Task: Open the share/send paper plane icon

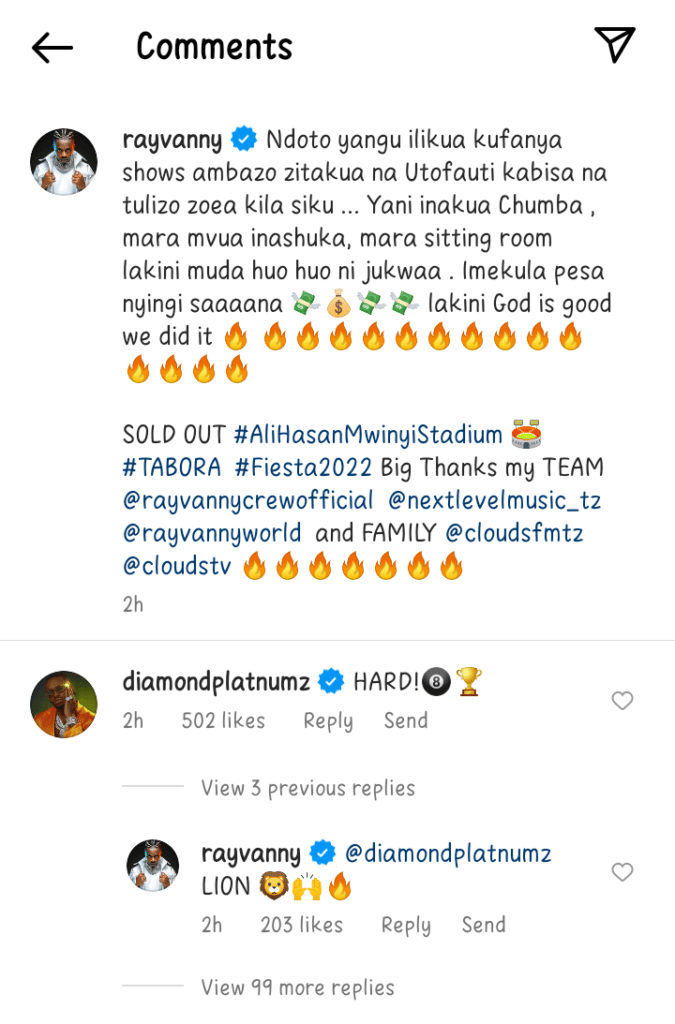Action: [x=615, y=45]
